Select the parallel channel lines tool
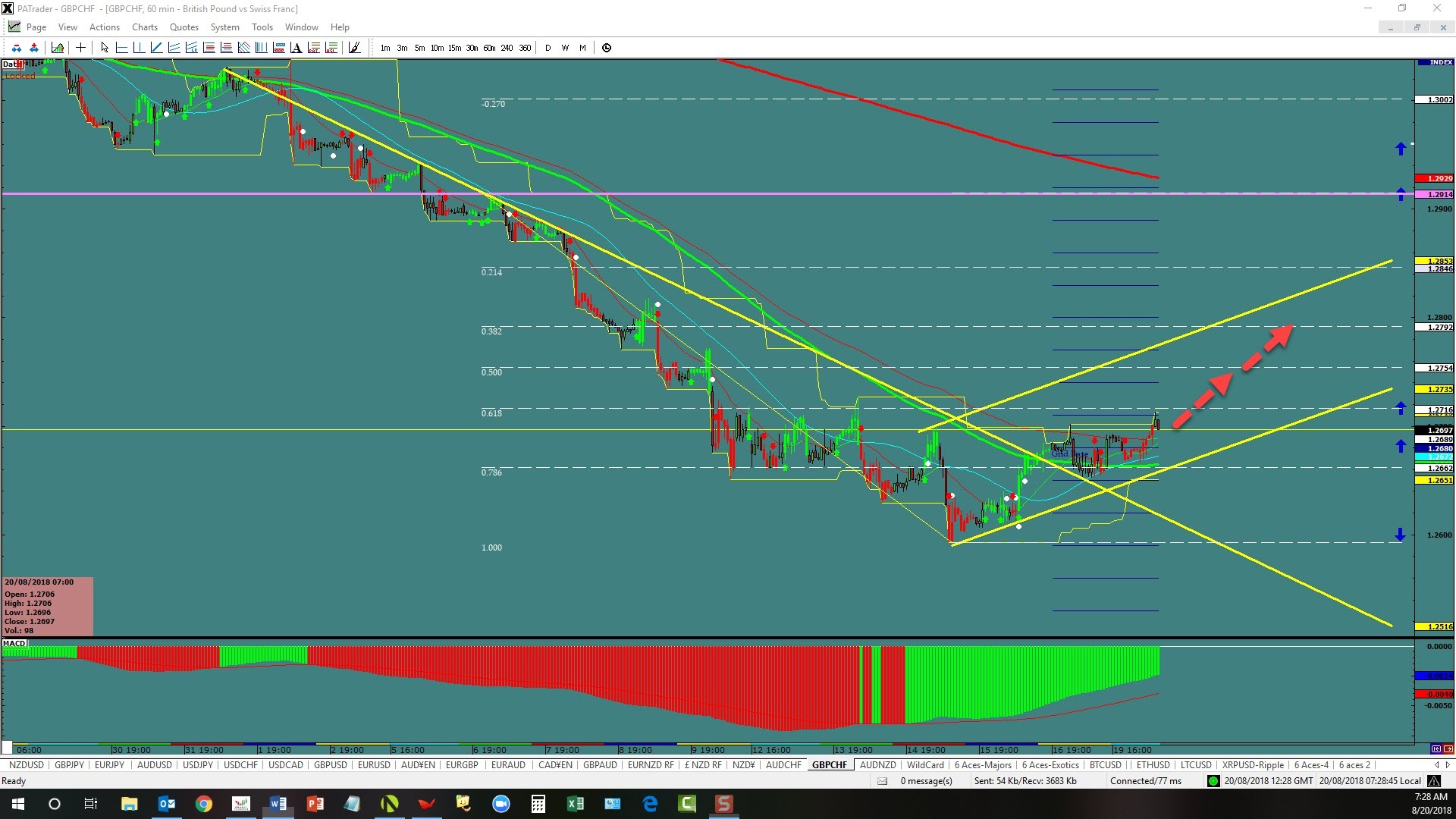This screenshot has width=1456, height=819. coord(174,48)
